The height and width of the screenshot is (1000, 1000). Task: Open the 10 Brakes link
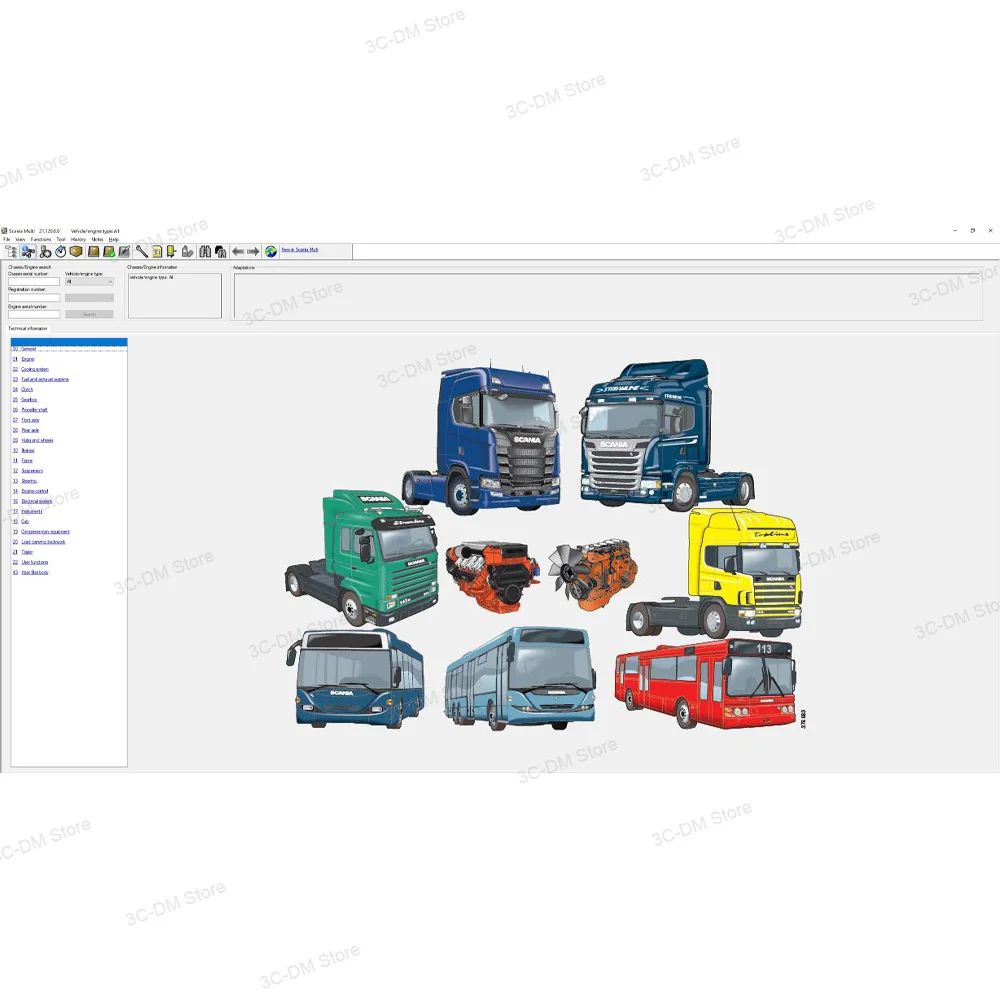point(24,451)
